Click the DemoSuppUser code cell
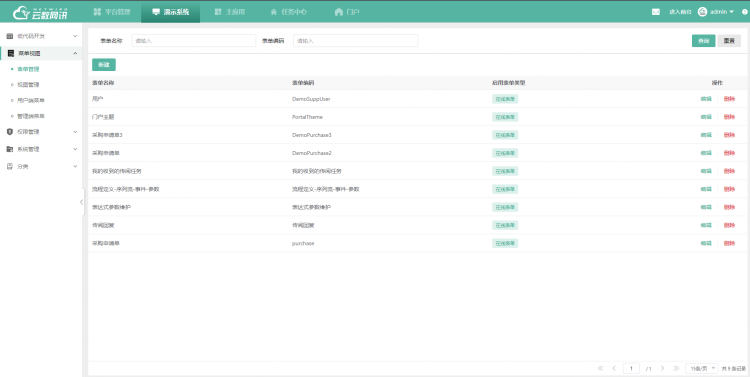Image resolution: width=750 pixels, height=377 pixels. pos(311,99)
